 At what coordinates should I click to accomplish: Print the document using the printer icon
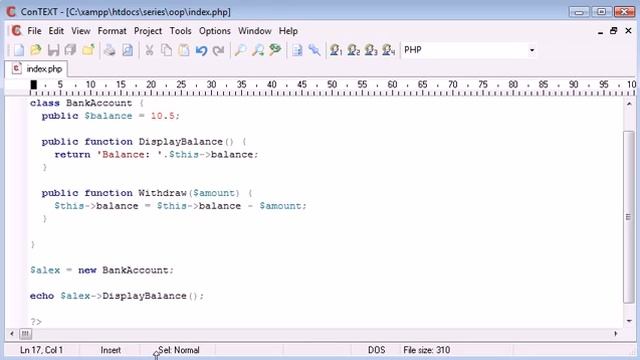pyautogui.click(x=109, y=50)
